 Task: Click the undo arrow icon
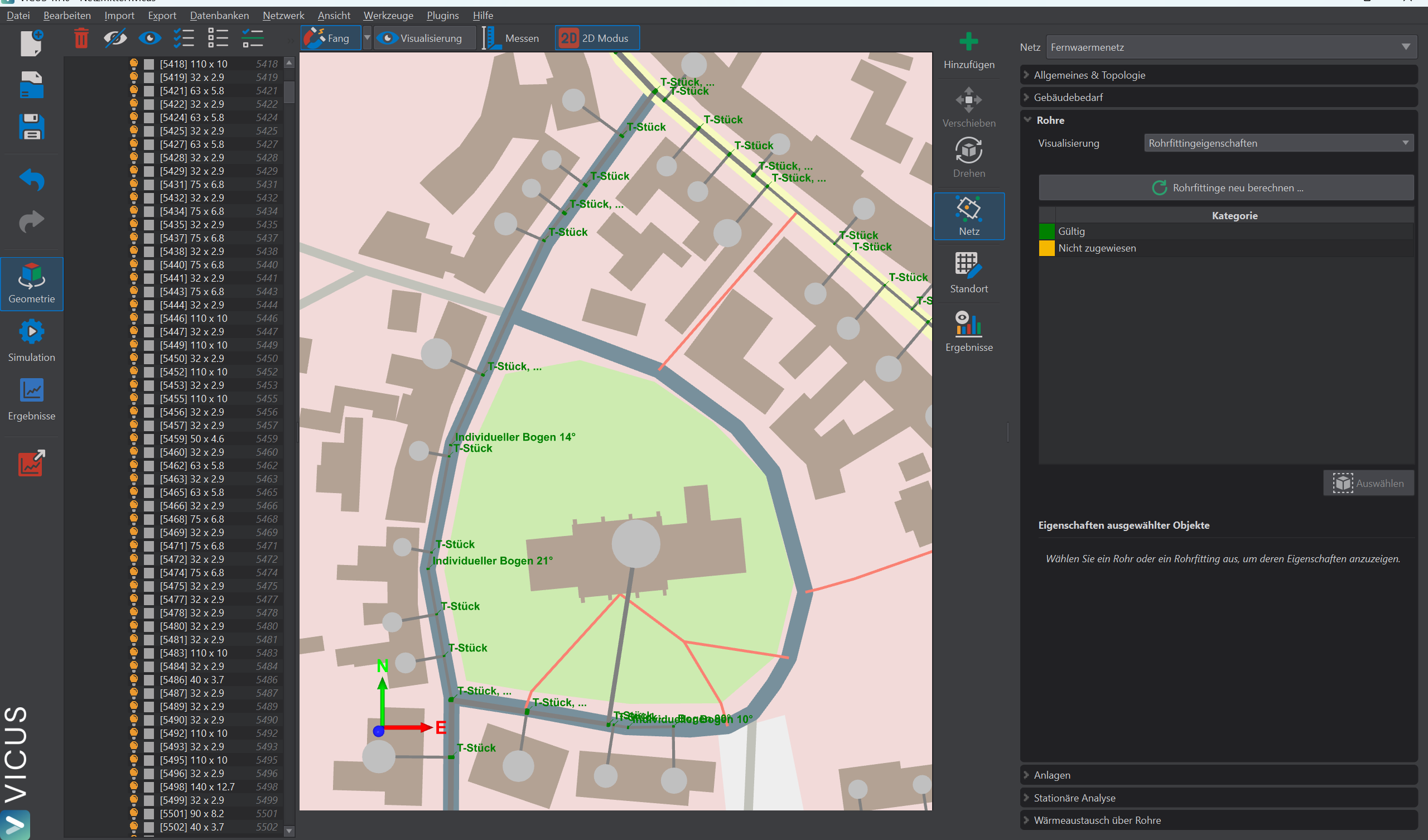(31, 180)
